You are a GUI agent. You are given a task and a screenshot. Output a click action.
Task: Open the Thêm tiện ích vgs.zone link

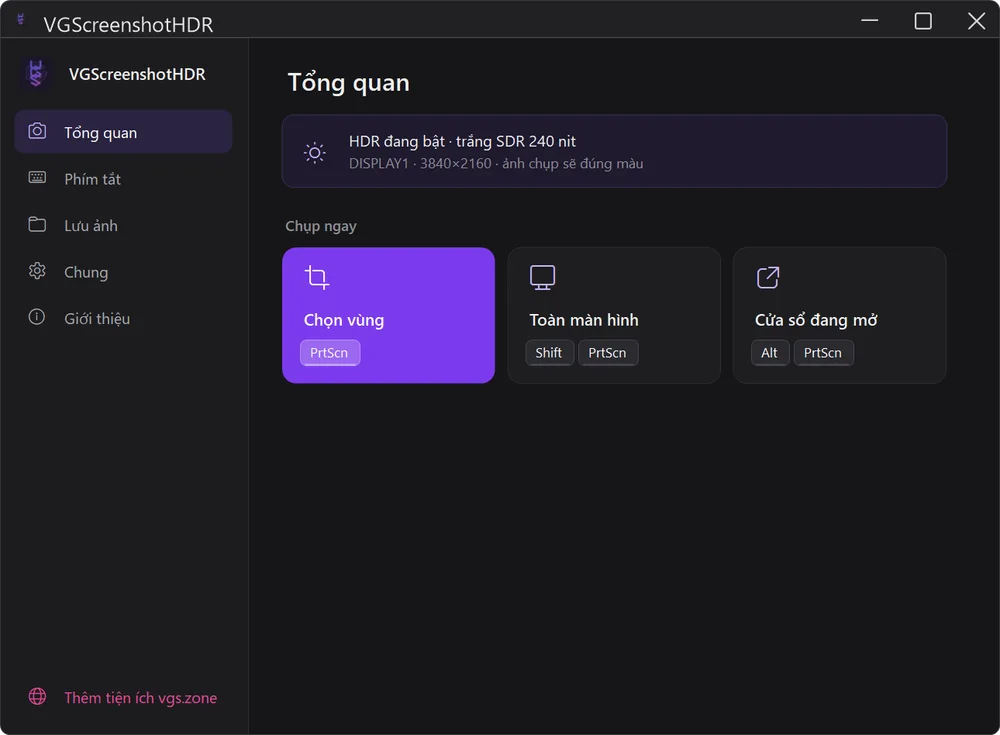[123, 697]
